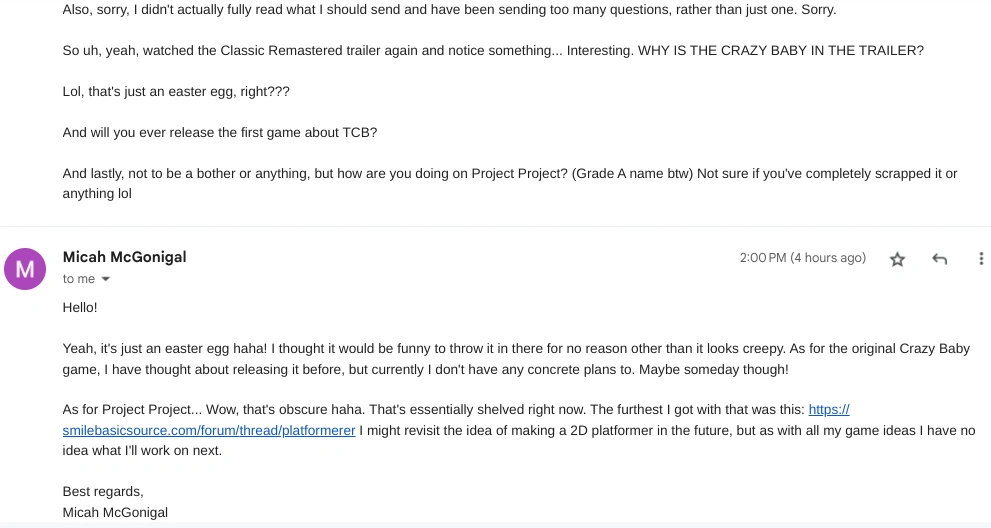Viewport: 991px width, 528px height.
Task: Click the line 'Lol, that's just an easter egg, right???'
Action: (175, 91)
